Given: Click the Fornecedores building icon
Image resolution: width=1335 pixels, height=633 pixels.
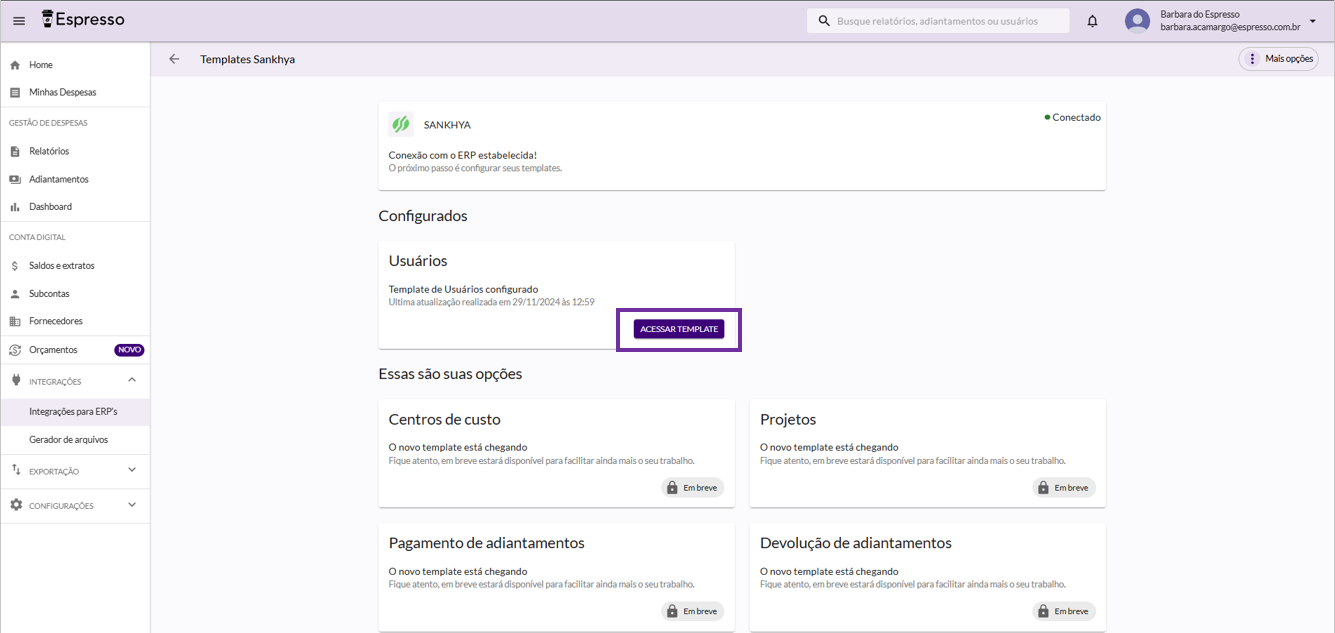Looking at the screenshot, I should 15,322.
